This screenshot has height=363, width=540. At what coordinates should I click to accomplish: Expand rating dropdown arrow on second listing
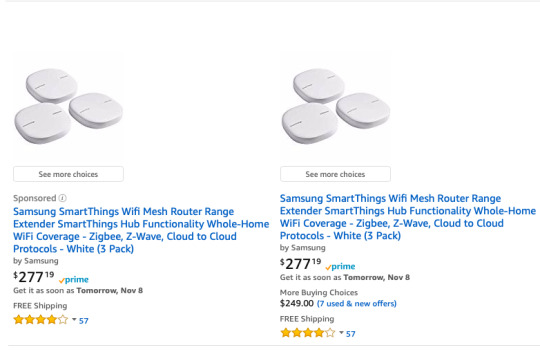[341, 332]
